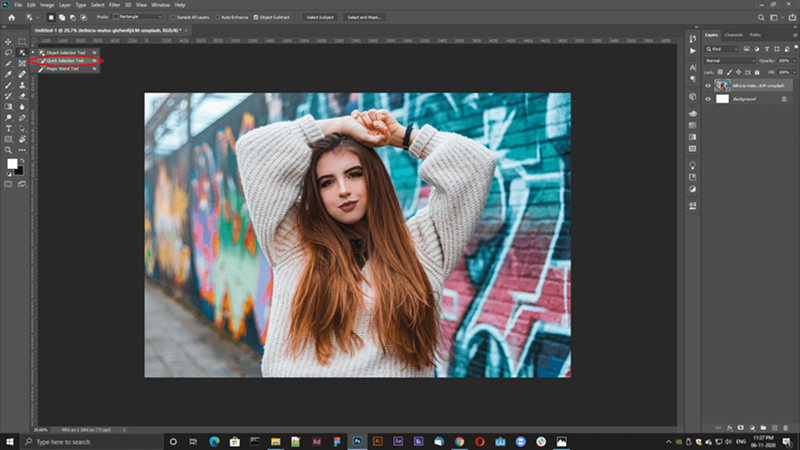Hide the Background layer with eye icon
This screenshot has height=450, width=800.
click(x=708, y=100)
